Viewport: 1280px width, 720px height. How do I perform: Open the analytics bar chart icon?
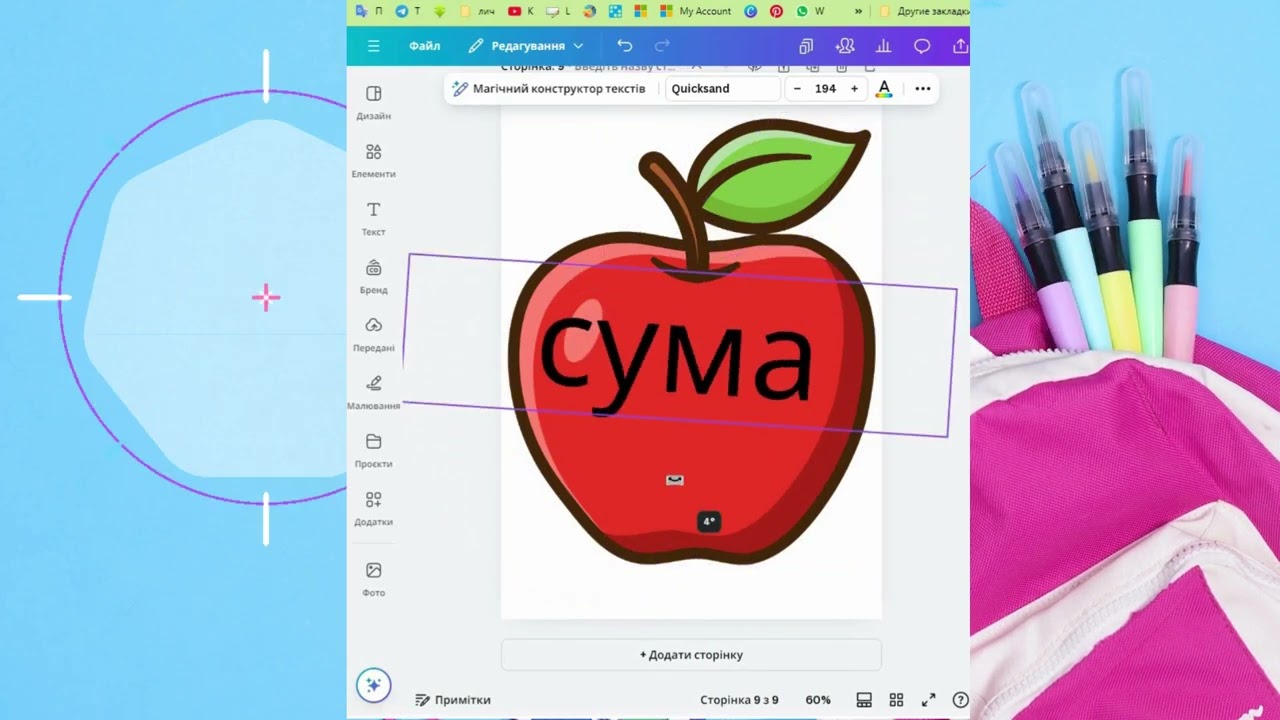[x=883, y=46]
